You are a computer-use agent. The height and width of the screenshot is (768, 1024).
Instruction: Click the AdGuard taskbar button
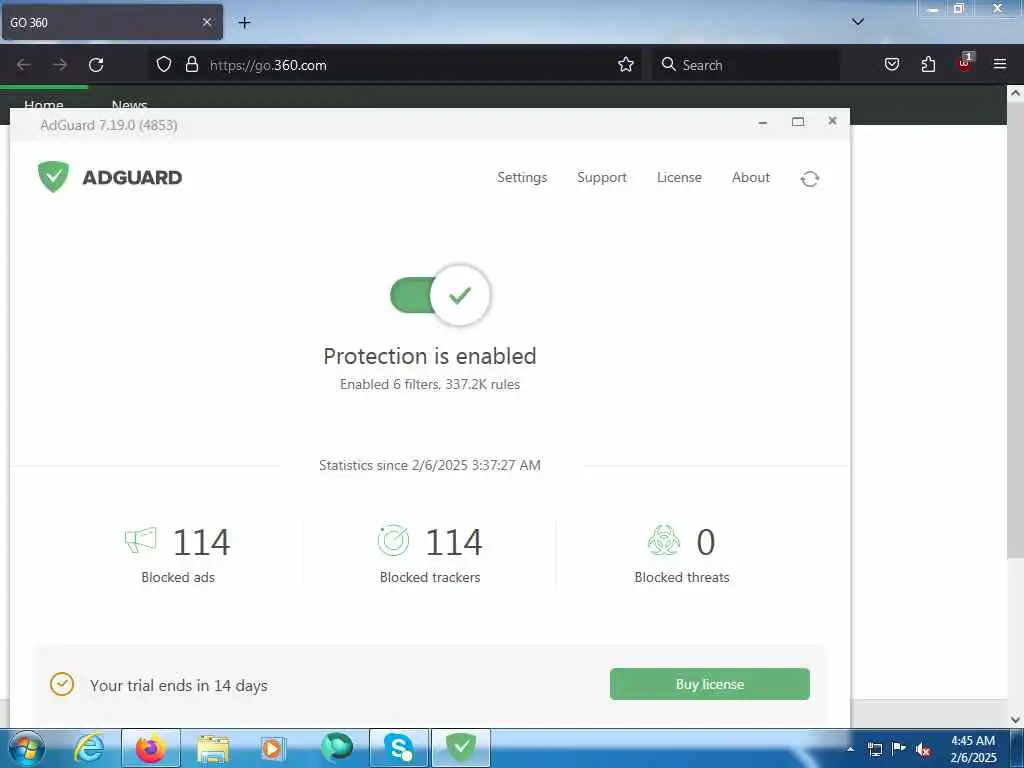tap(460, 748)
